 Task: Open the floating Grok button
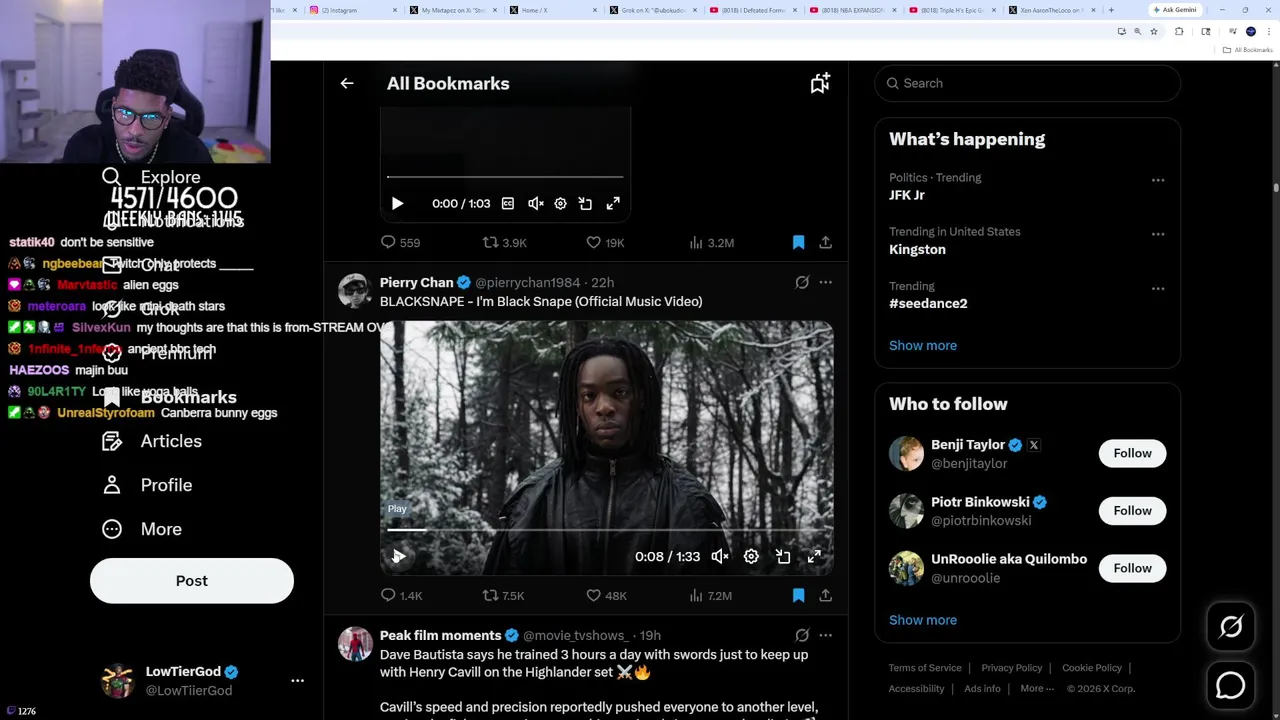pos(1231,627)
